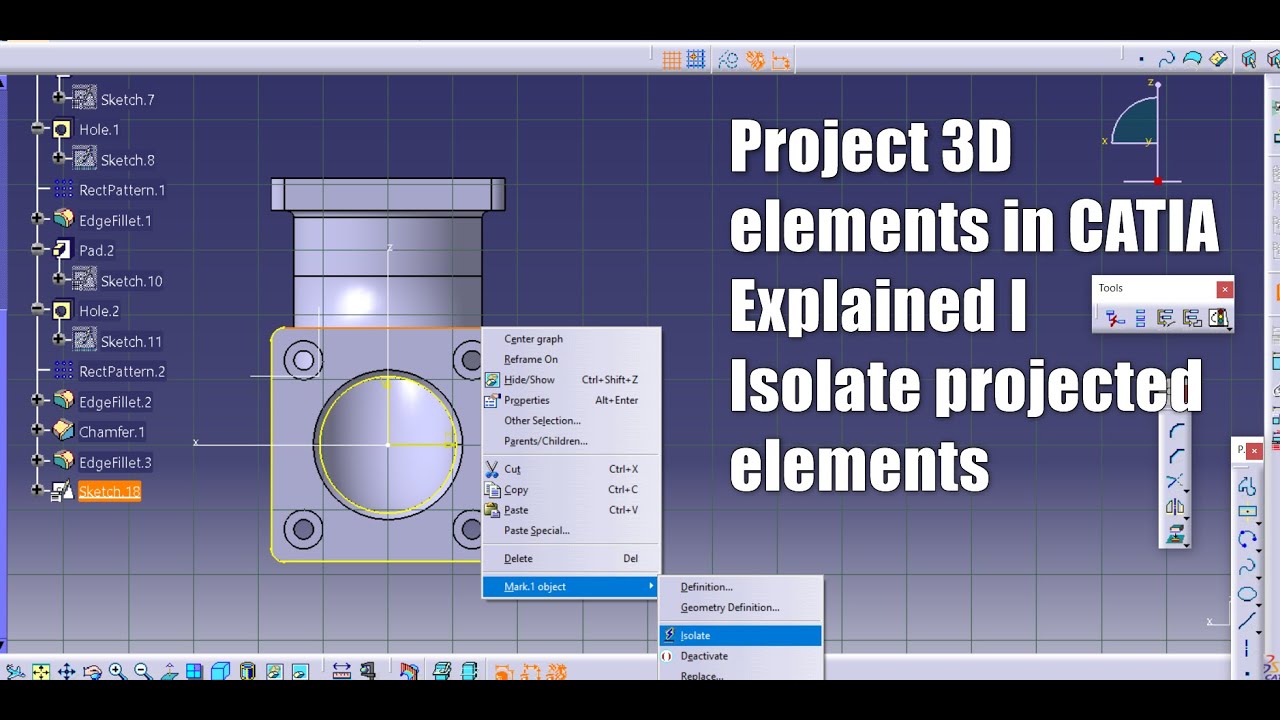Image resolution: width=1280 pixels, height=720 pixels.
Task: Click the Fit All In icon
Action: click(x=41, y=671)
